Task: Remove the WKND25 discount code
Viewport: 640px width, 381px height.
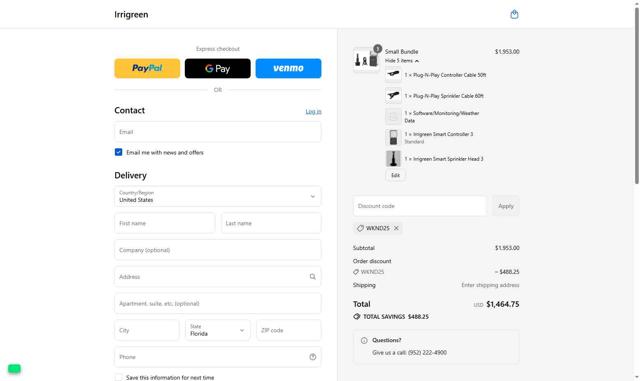Action: (396, 228)
